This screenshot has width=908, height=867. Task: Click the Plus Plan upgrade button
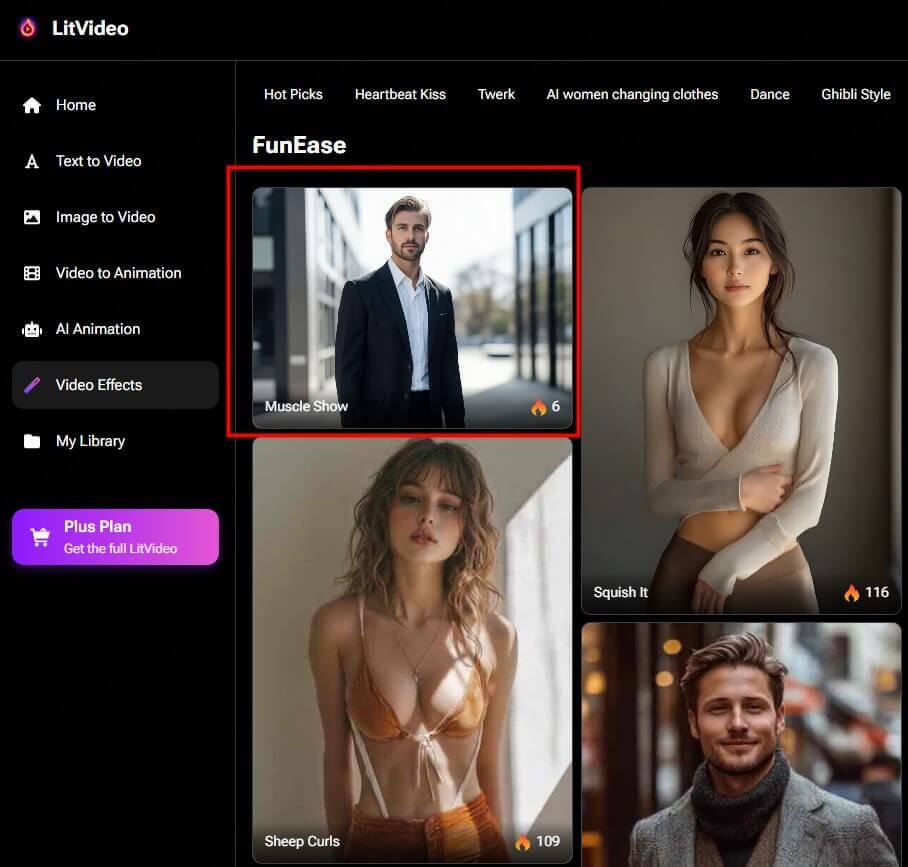point(115,537)
